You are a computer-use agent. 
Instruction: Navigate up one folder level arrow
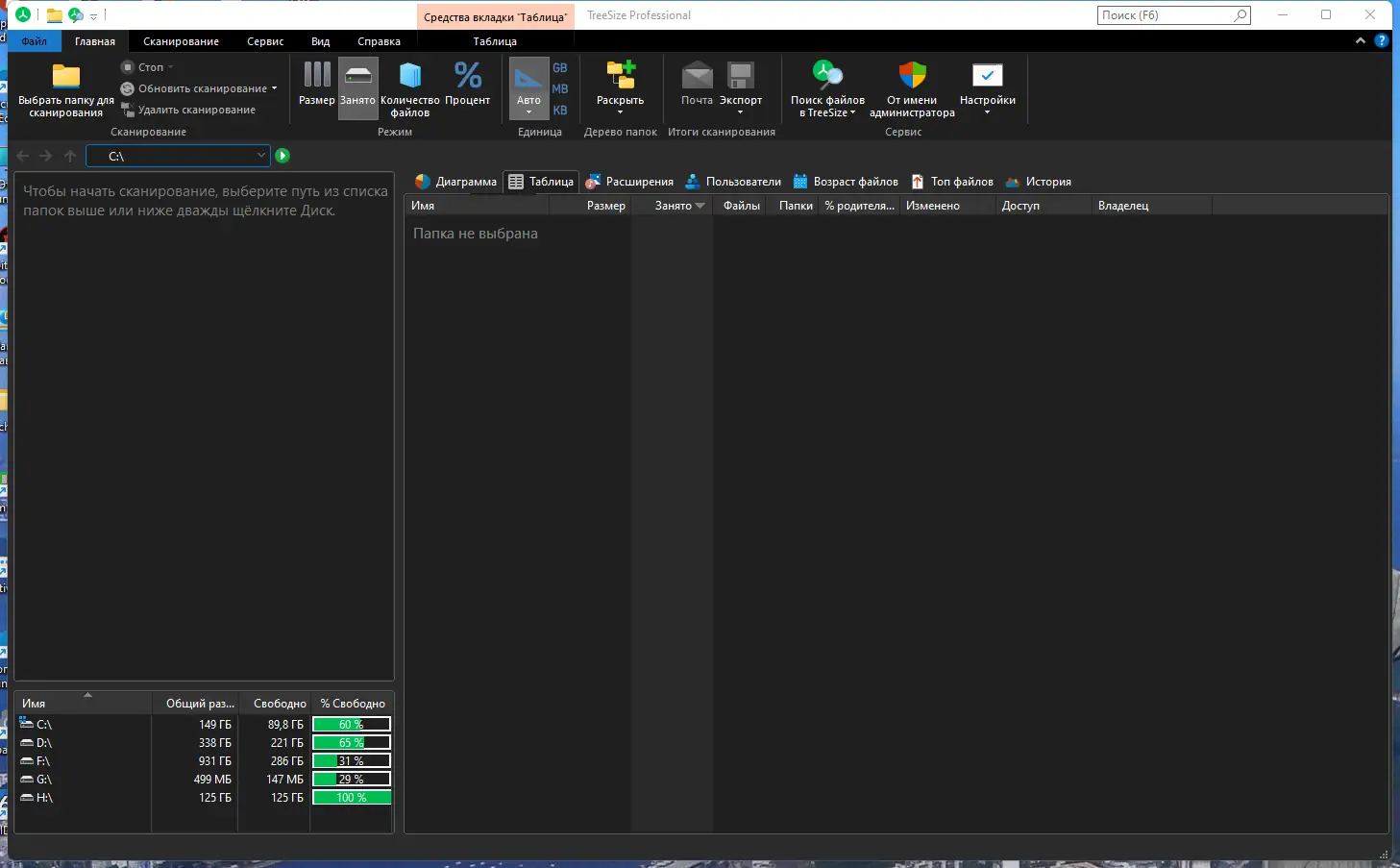click(x=70, y=156)
